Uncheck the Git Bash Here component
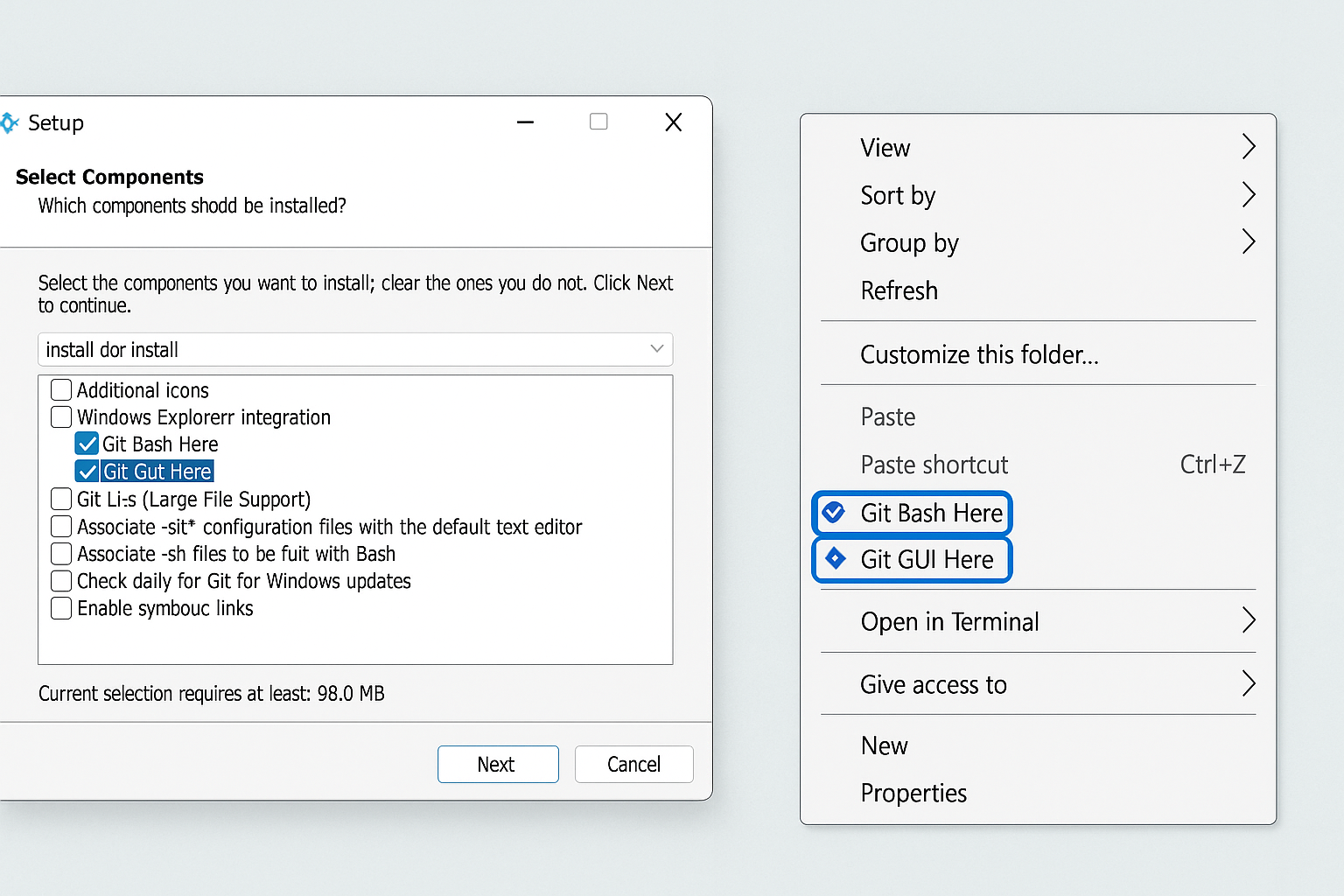 pos(87,444)
